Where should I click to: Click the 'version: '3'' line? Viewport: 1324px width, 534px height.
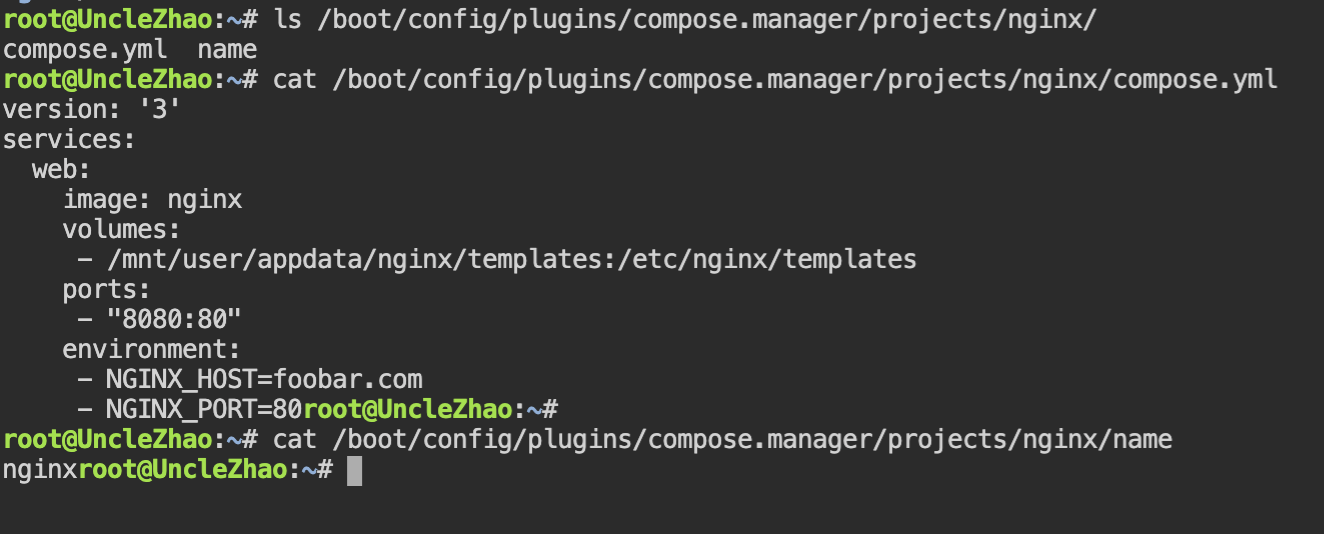92,109
